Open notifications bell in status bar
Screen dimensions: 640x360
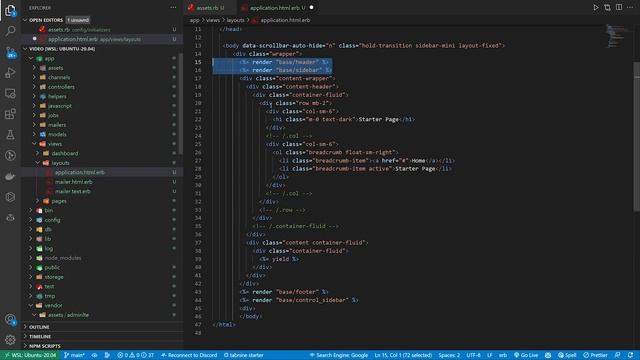[x=631, y=355]
